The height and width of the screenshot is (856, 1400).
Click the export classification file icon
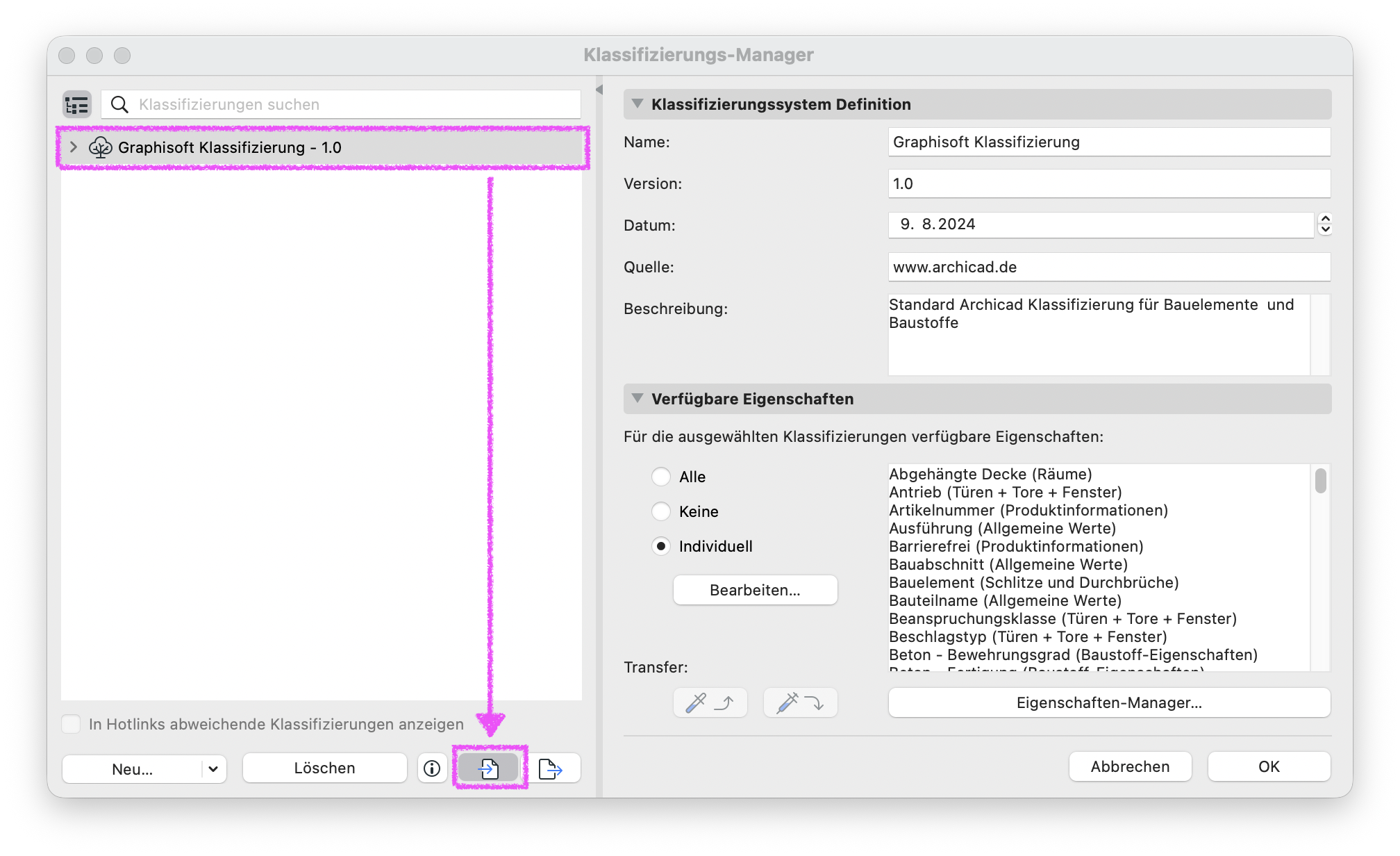pos(551,768)
